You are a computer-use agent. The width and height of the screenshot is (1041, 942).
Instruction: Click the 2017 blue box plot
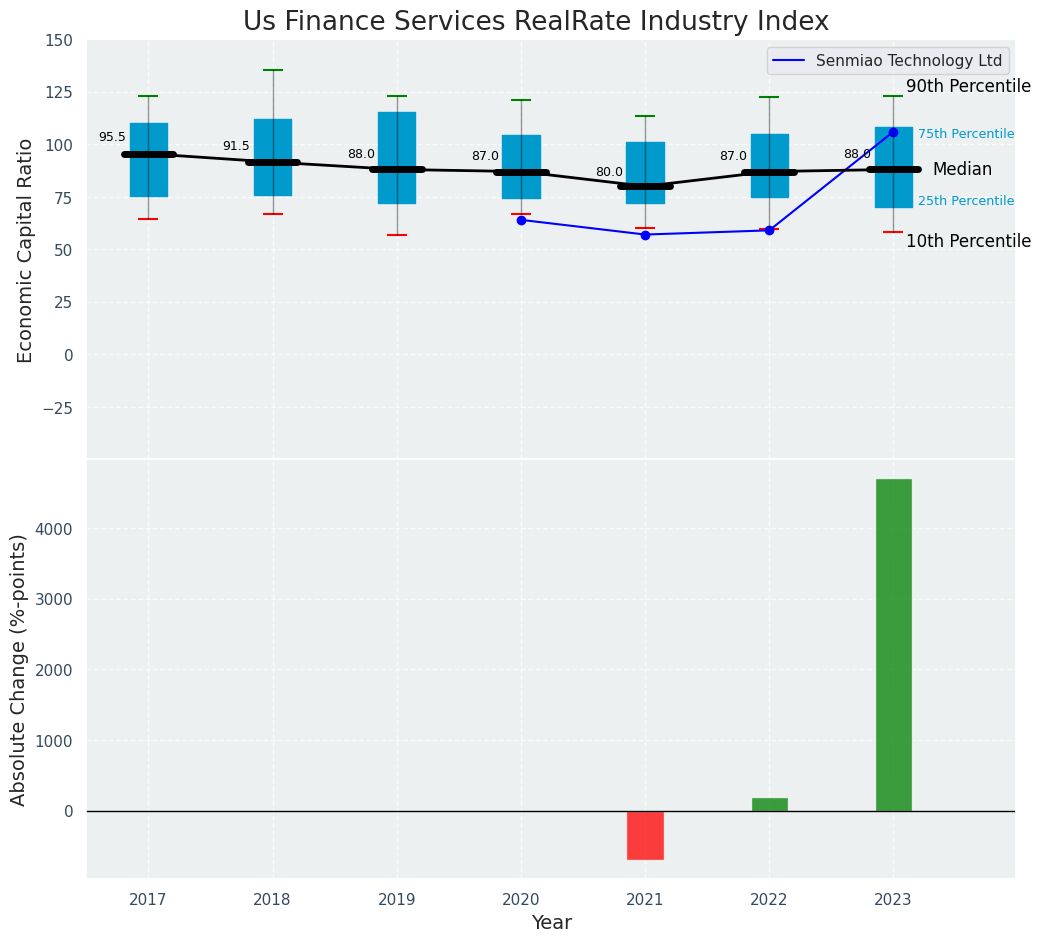[x=148, y=130]
